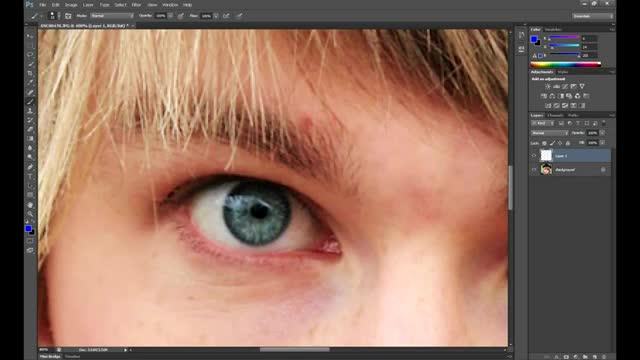This screenshot has height=360, width=640.
Task: Open the layer Opacity dropdown arrow
Action: click(x=602, y=133)
